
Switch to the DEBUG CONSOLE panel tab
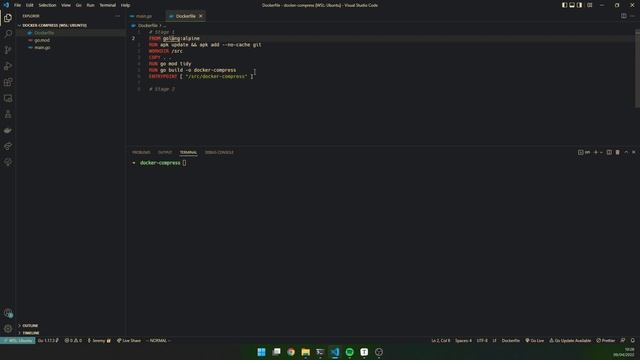[219, 152]
